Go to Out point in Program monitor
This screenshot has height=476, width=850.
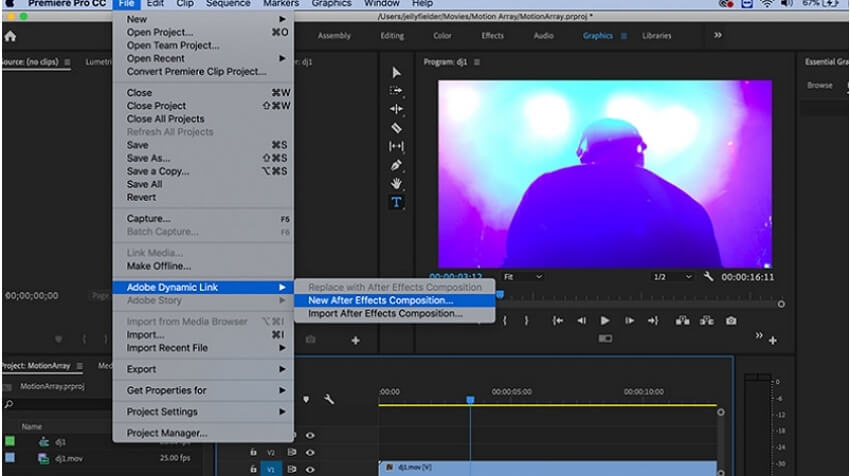point(653,321)
